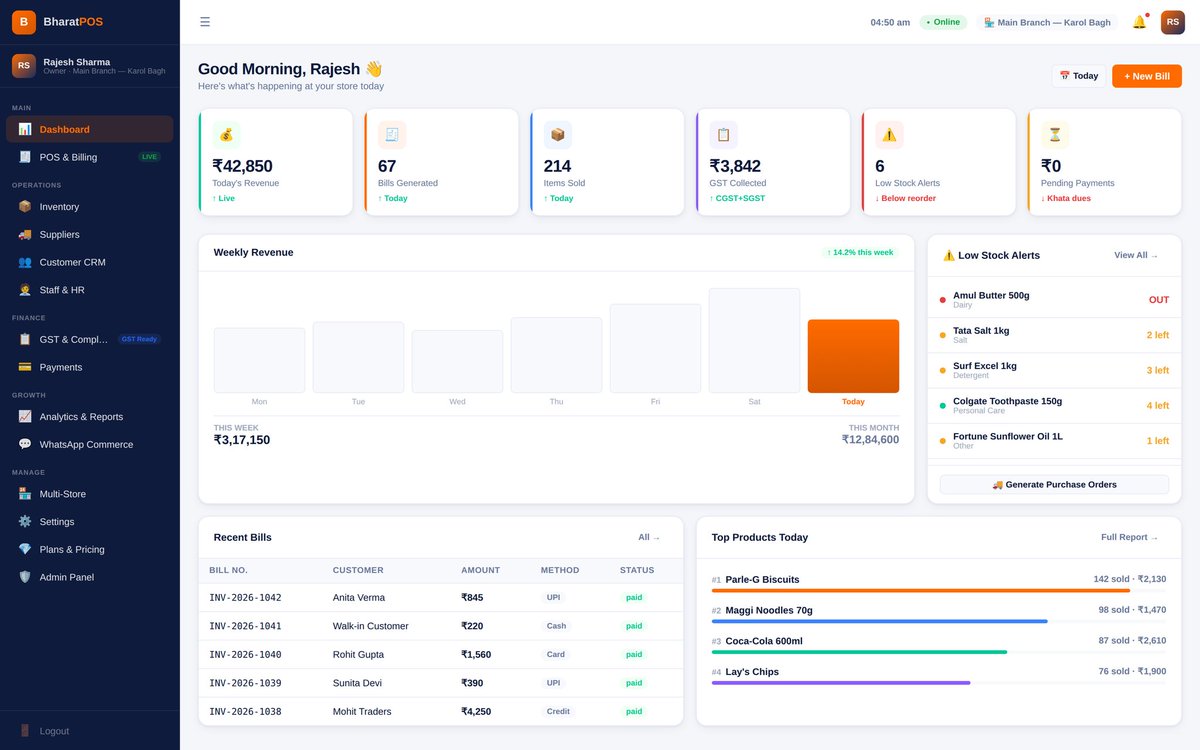Open Settings in the sidebar
Image resolution: width=1200 pixels, height=750 pixels.
click(90, 522)
